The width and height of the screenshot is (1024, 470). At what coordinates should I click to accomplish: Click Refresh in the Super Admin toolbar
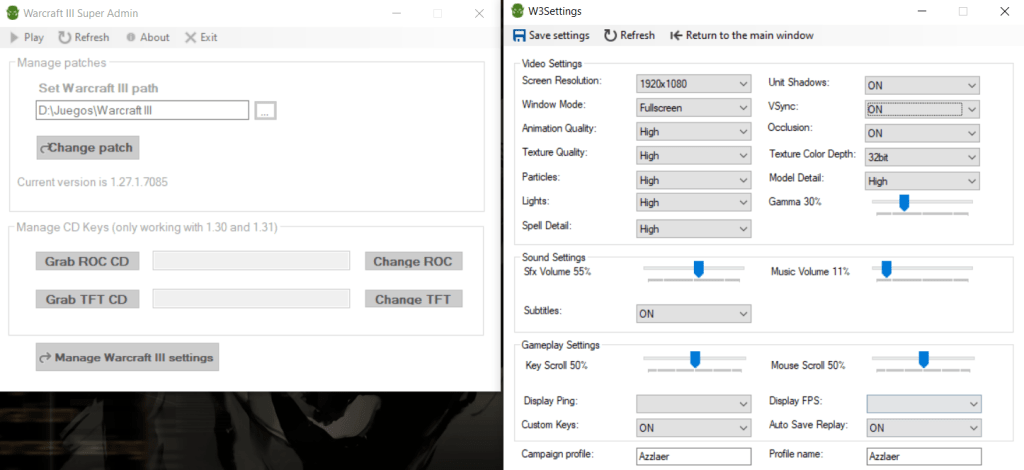[84, 37]
